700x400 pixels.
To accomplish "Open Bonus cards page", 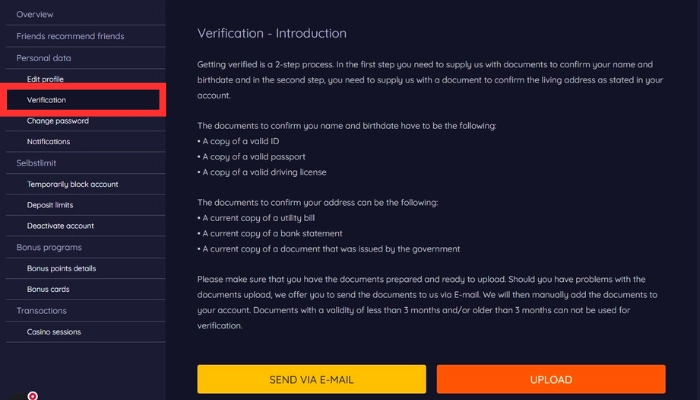I will [48, 289].
